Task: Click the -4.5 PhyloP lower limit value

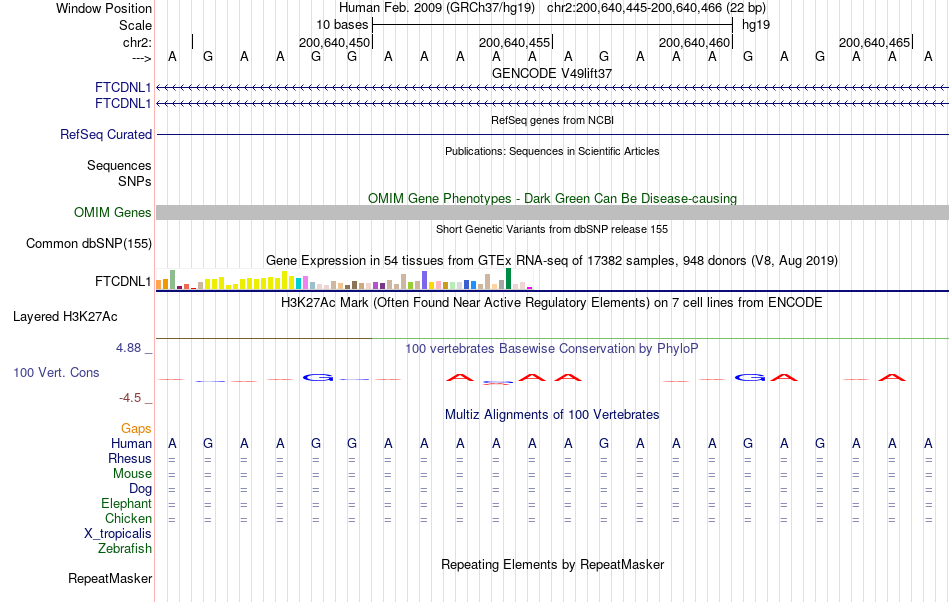Action: [x=130, y=398]
